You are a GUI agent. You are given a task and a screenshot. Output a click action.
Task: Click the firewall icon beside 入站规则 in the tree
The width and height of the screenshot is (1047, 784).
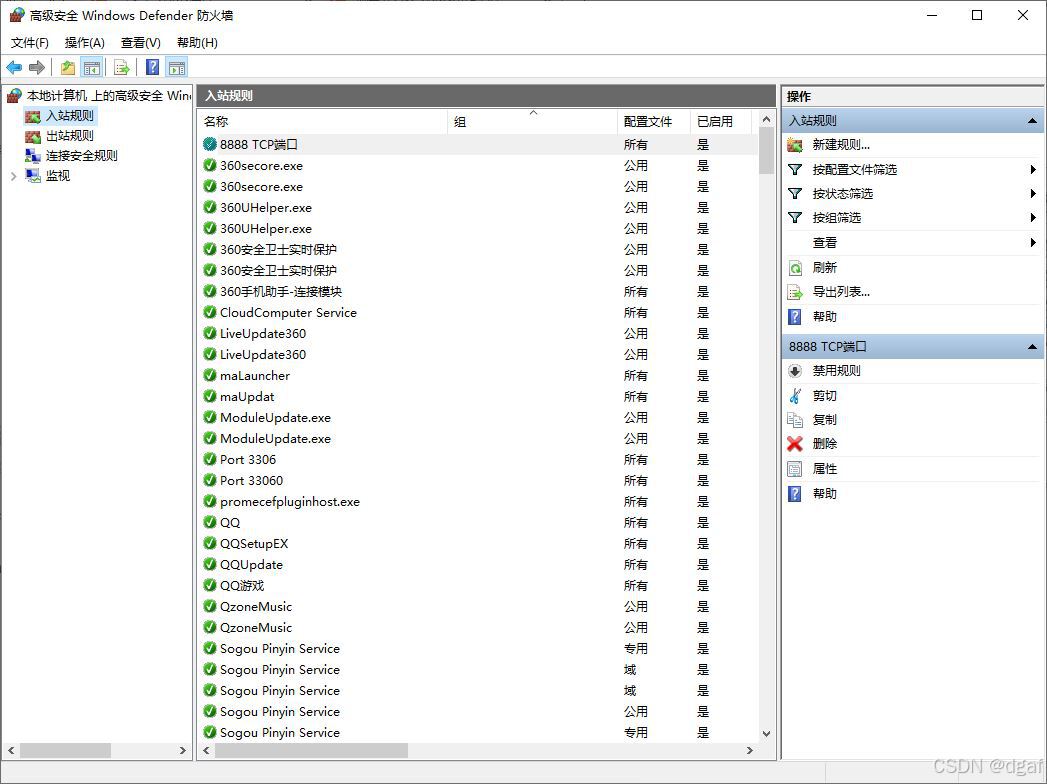(x=33, y=116)
